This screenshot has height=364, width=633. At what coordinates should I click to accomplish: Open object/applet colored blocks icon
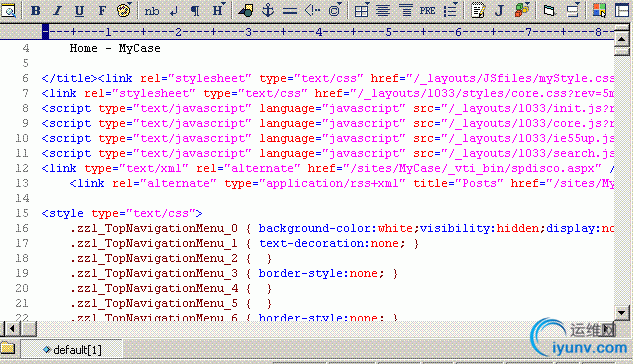[521, 10]
